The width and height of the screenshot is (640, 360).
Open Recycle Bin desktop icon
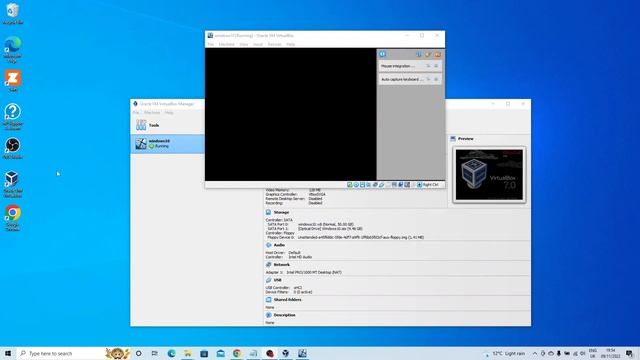(13, 13)
